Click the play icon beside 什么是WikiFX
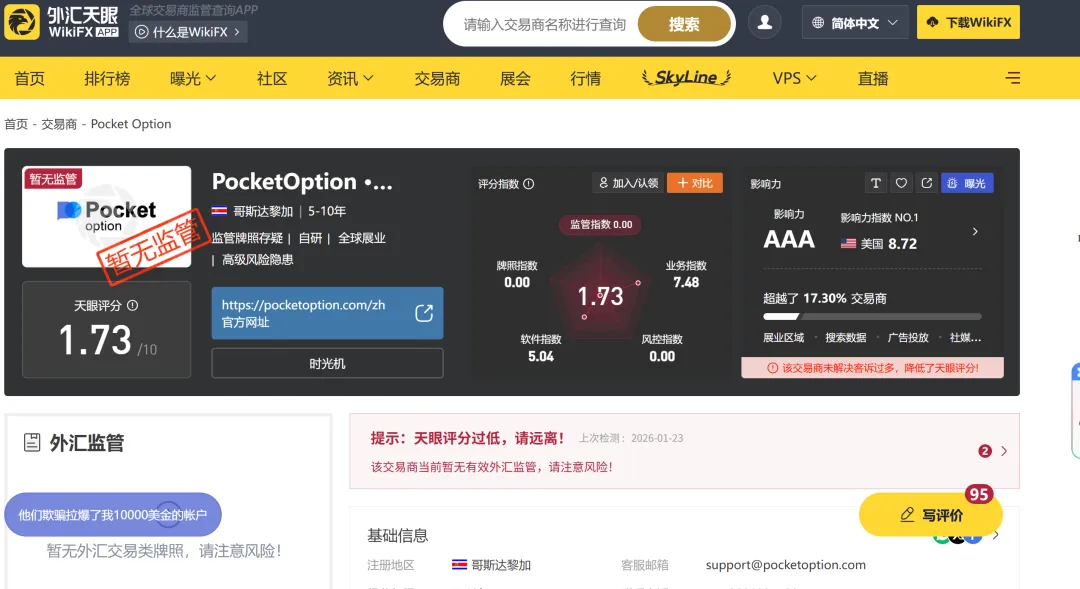The width and height of the screenshot is (1080, 589). pyautogui.click(x=141, y=32)
